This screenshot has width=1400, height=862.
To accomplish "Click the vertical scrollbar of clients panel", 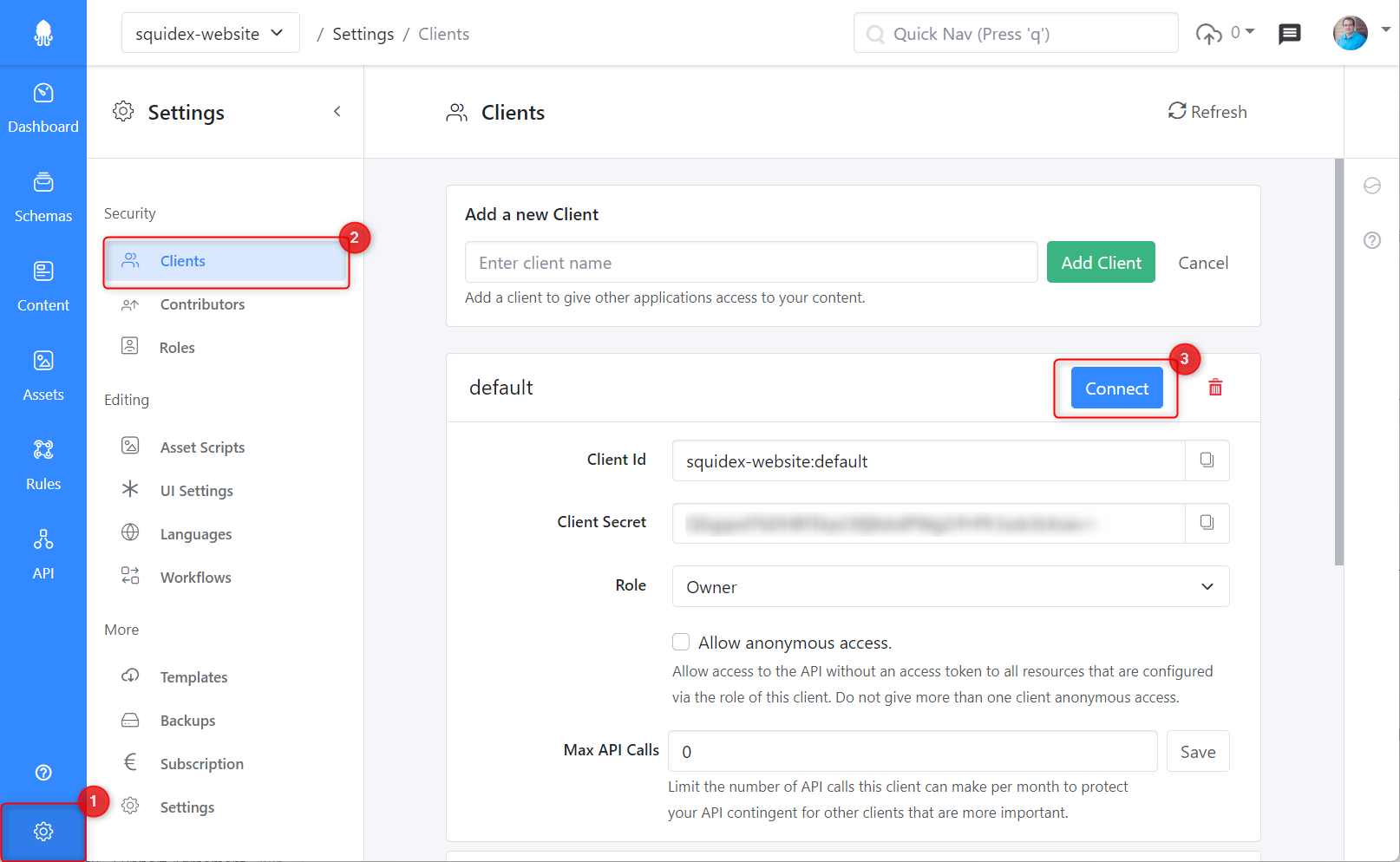I will 1339,362.
